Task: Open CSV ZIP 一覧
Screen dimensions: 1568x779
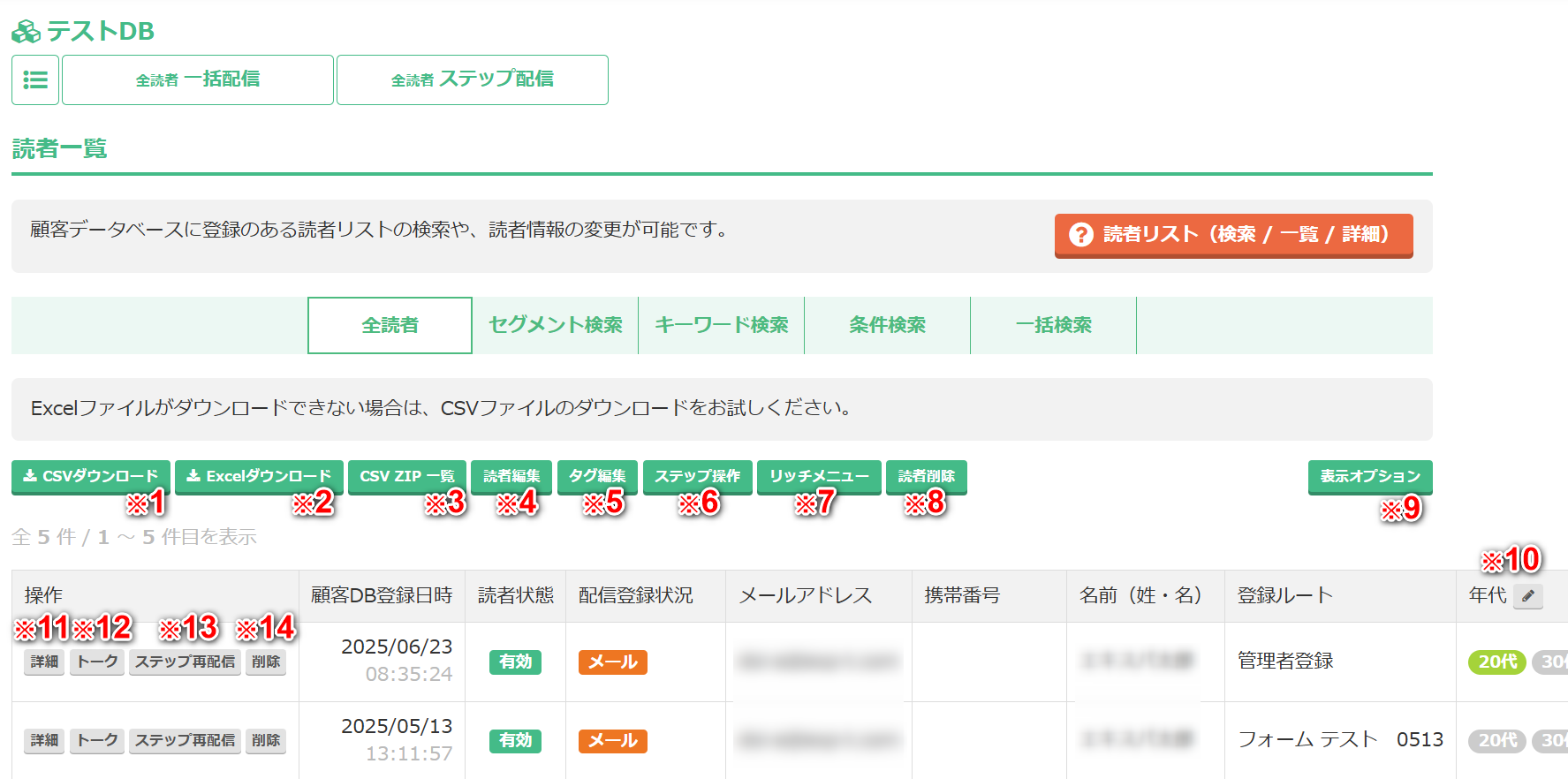Action: (406, 476)
